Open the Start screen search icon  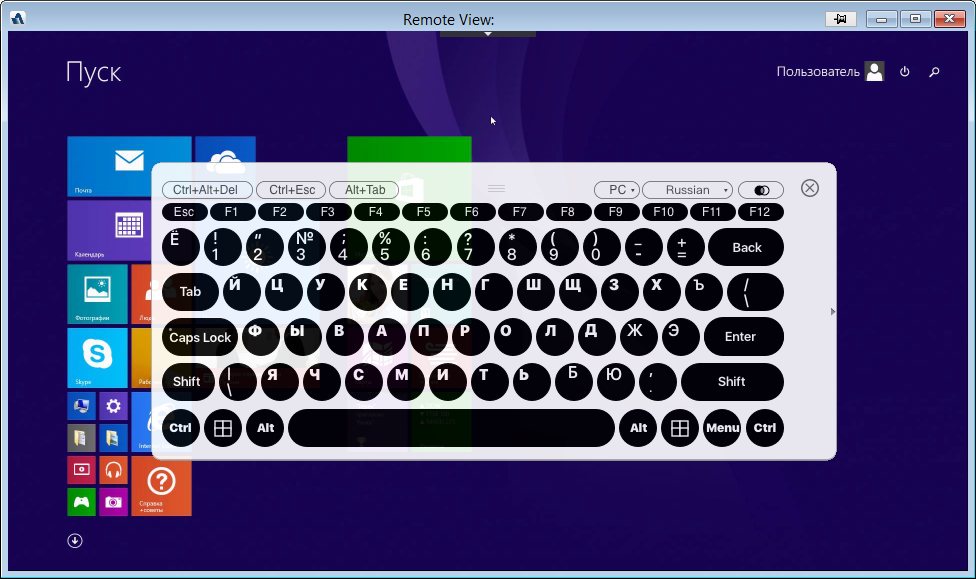(934, 72)
